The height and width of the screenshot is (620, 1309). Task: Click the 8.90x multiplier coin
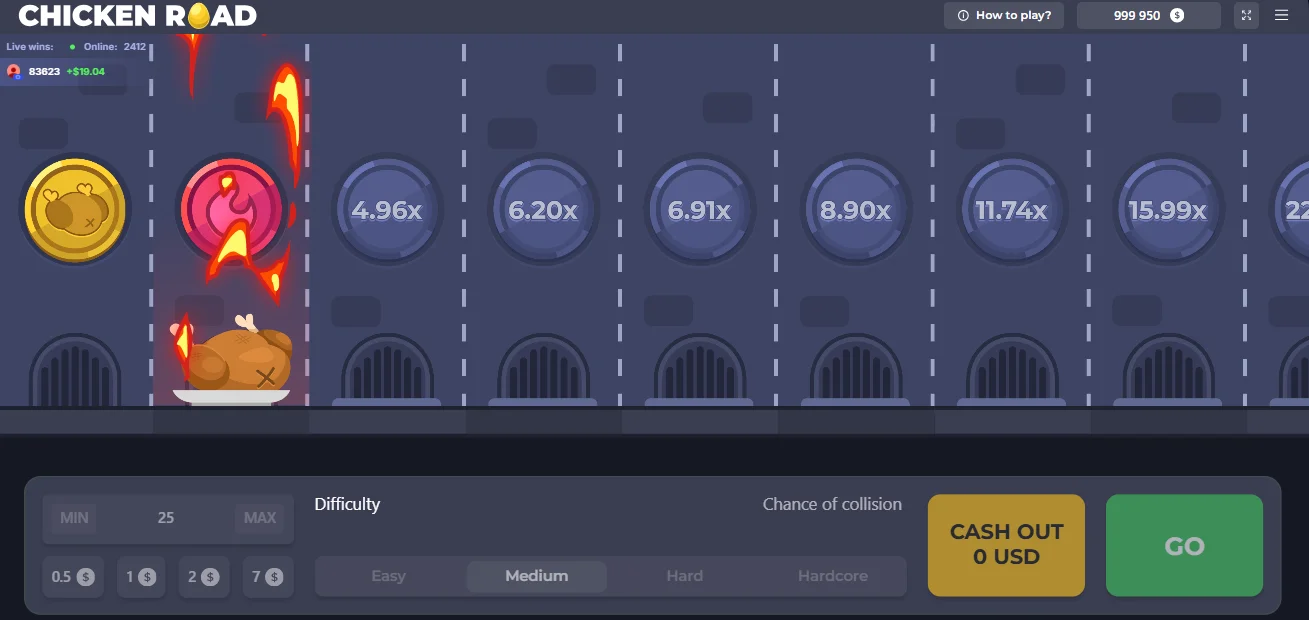tap(855, 210)
